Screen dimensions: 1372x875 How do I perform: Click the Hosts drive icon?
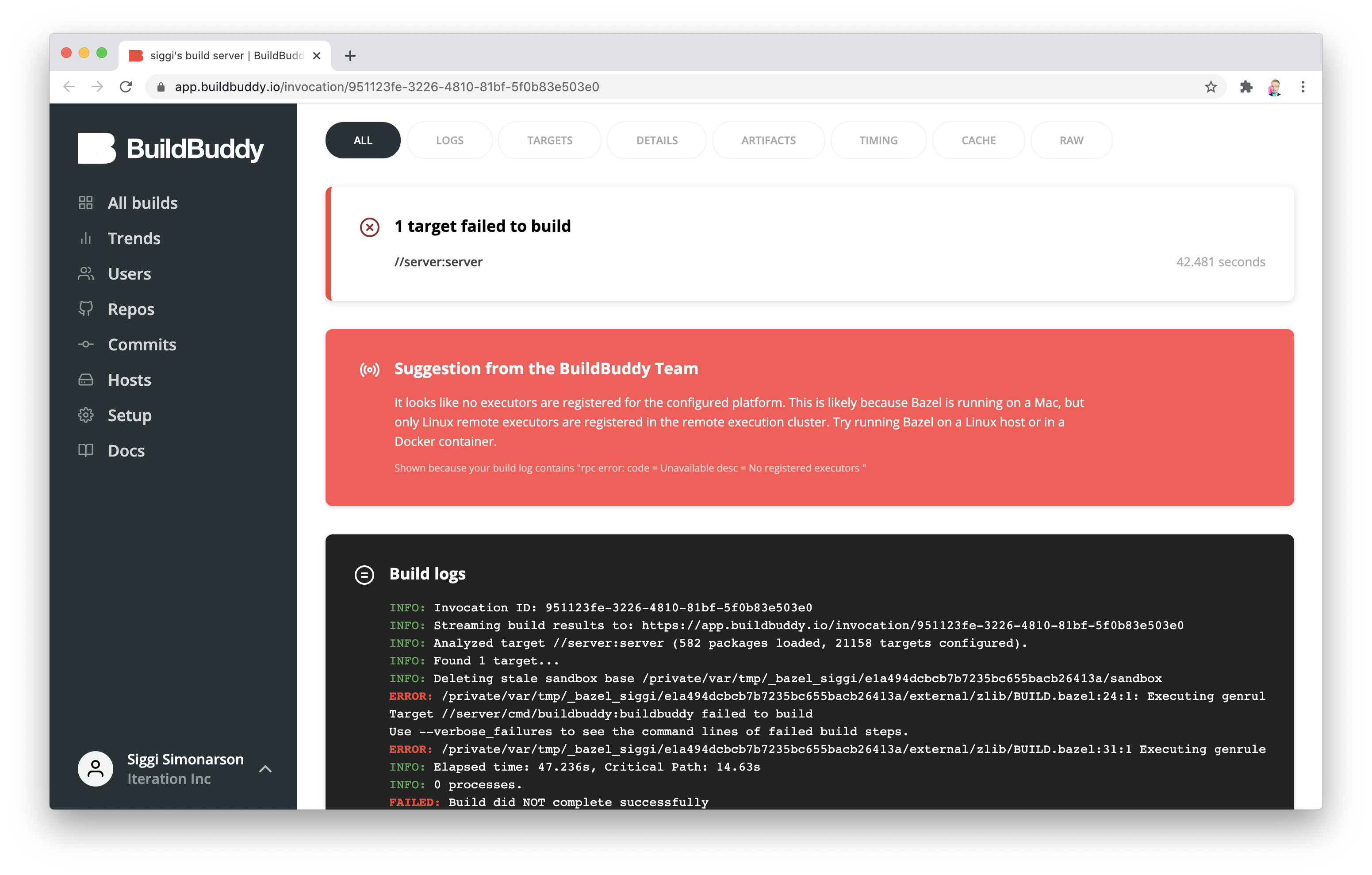pyautogui.click(x=85, y=380)
